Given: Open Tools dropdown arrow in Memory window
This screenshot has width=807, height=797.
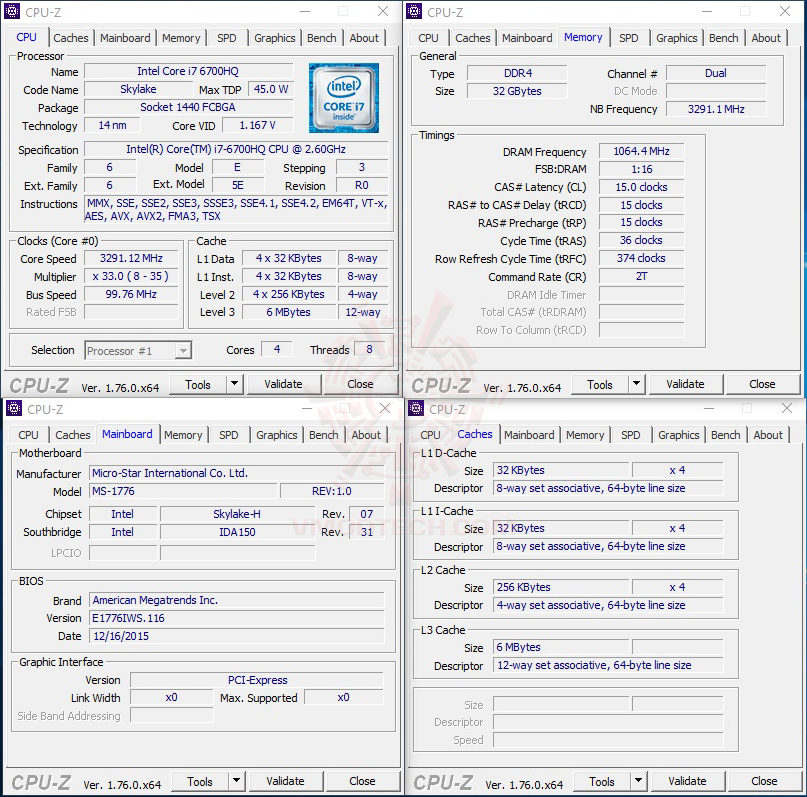Looking at the screenshot, I should coord(637,384).
